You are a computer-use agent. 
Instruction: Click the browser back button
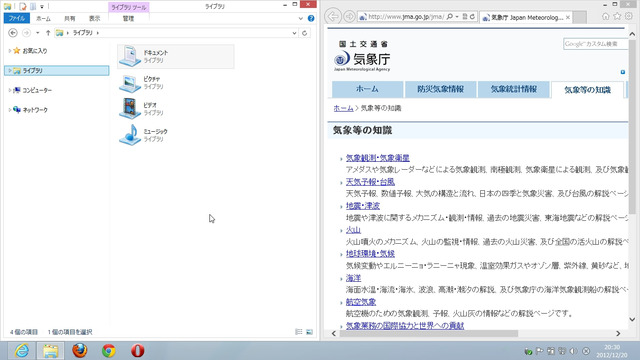(x=333, y=17)
